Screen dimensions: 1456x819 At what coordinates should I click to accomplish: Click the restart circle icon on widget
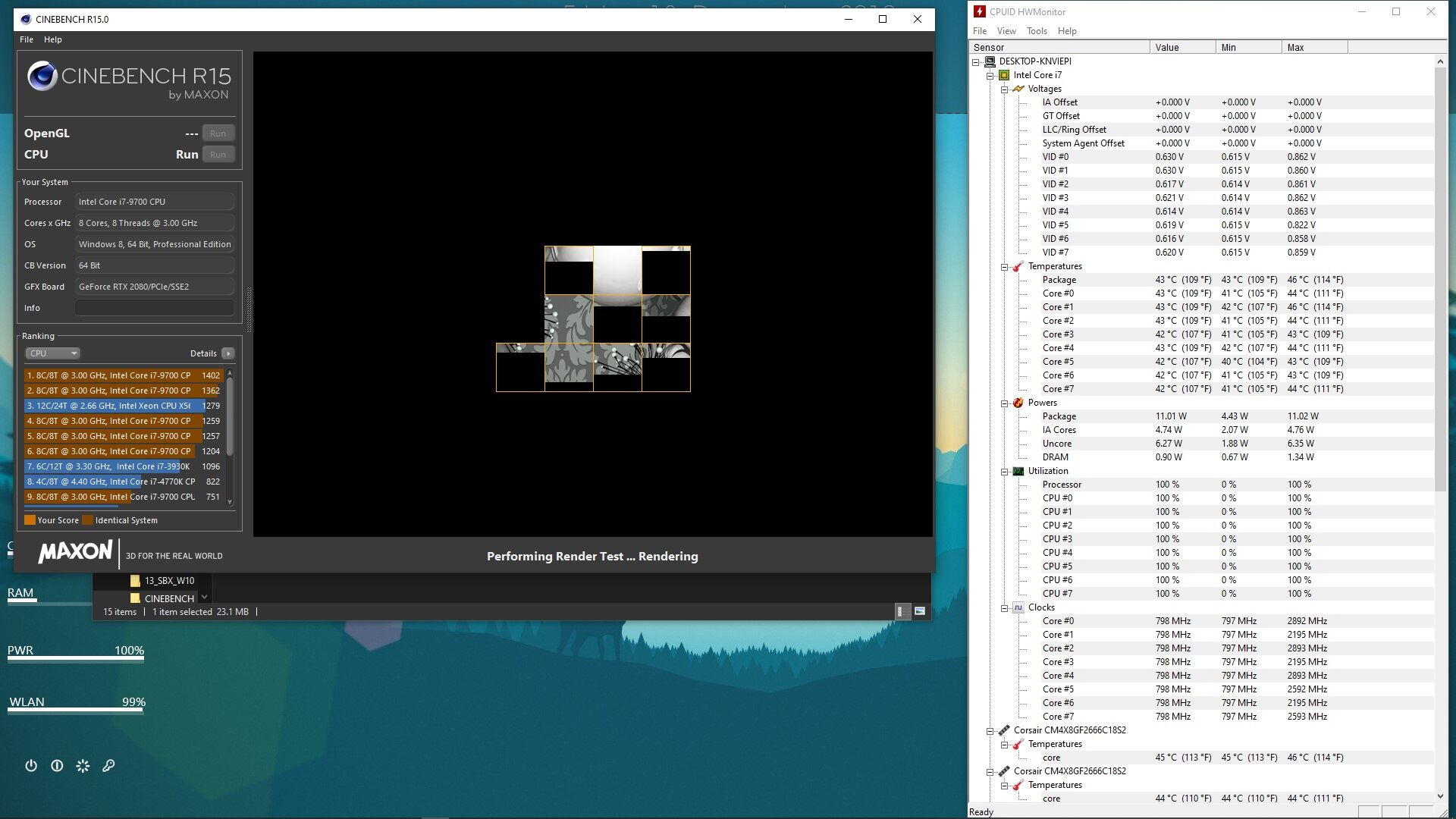[x=57, y=765]
